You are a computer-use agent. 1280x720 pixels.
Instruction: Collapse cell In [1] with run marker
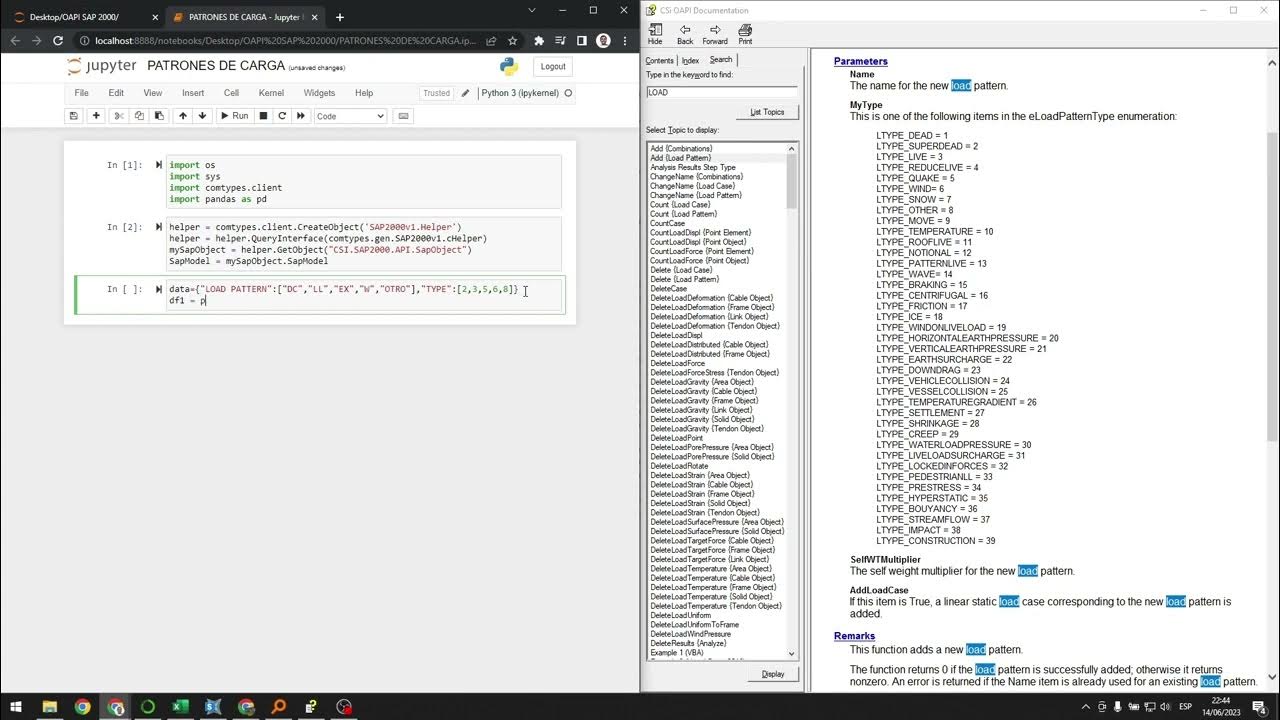pos(158,164)
